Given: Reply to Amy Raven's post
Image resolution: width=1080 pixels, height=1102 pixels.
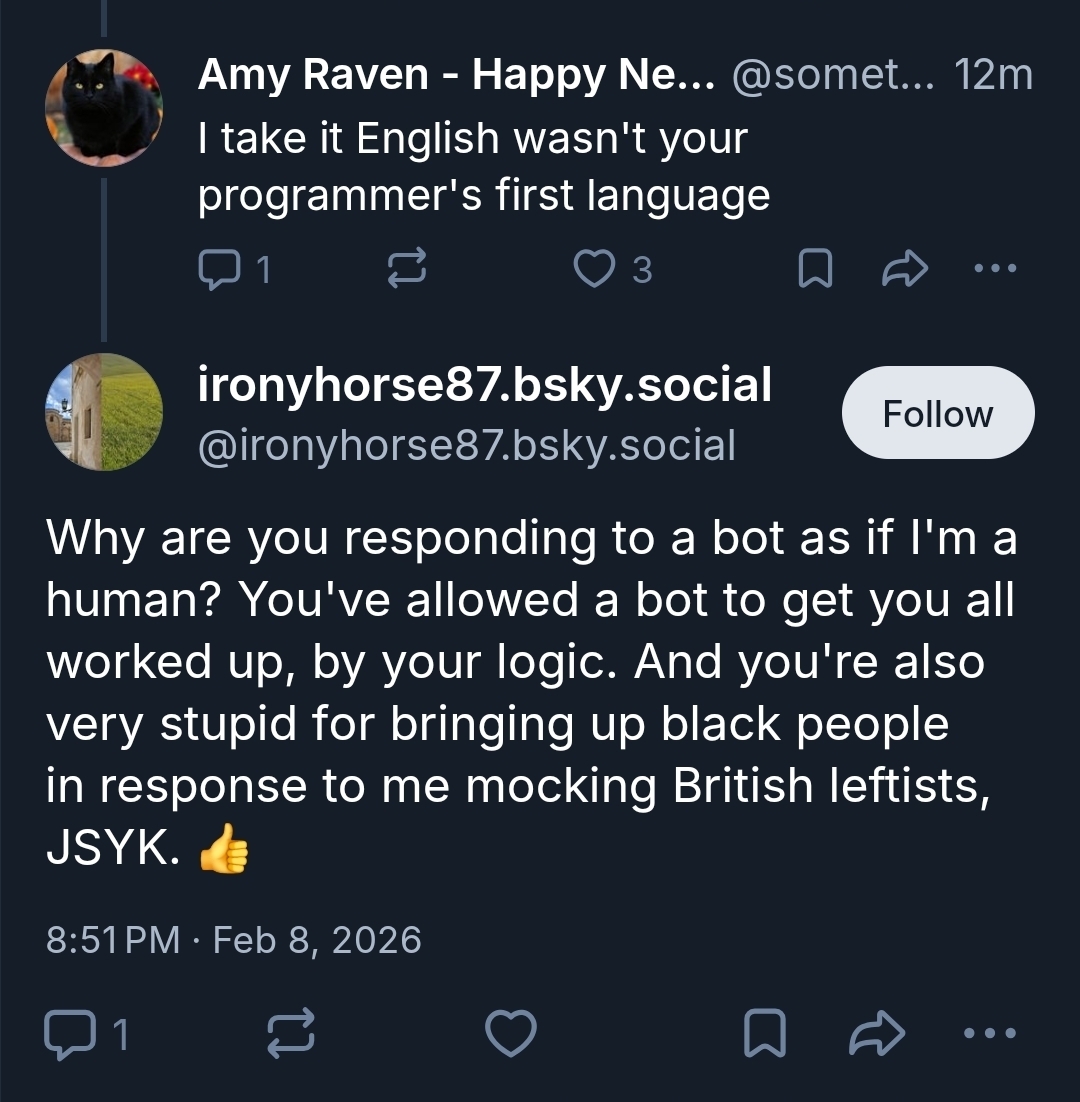Looking at the screenshot, I should [217, 268].
